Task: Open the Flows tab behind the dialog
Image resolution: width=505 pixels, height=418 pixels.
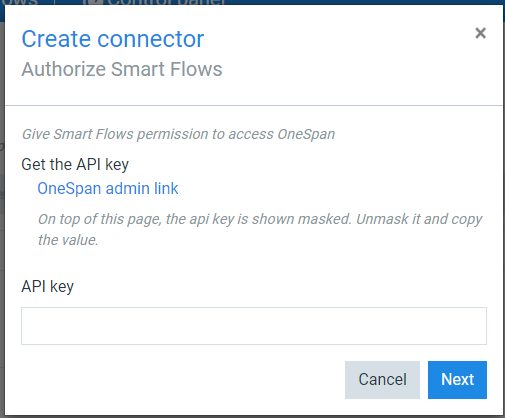Action: [x=19, y=2]
